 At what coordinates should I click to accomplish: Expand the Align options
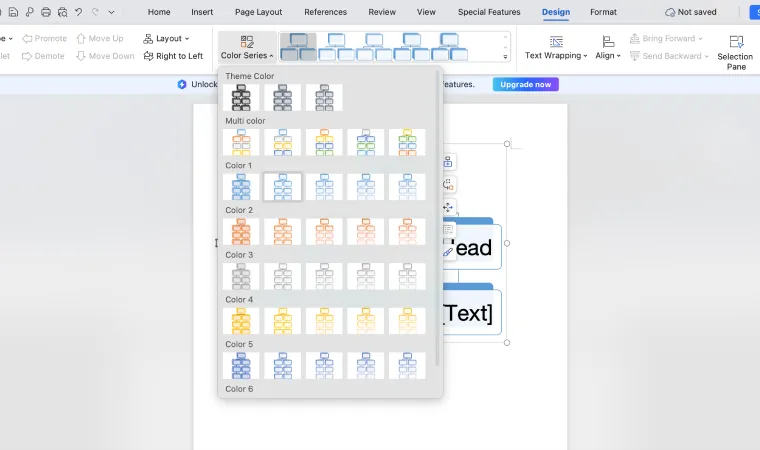[x=607, y=47]
